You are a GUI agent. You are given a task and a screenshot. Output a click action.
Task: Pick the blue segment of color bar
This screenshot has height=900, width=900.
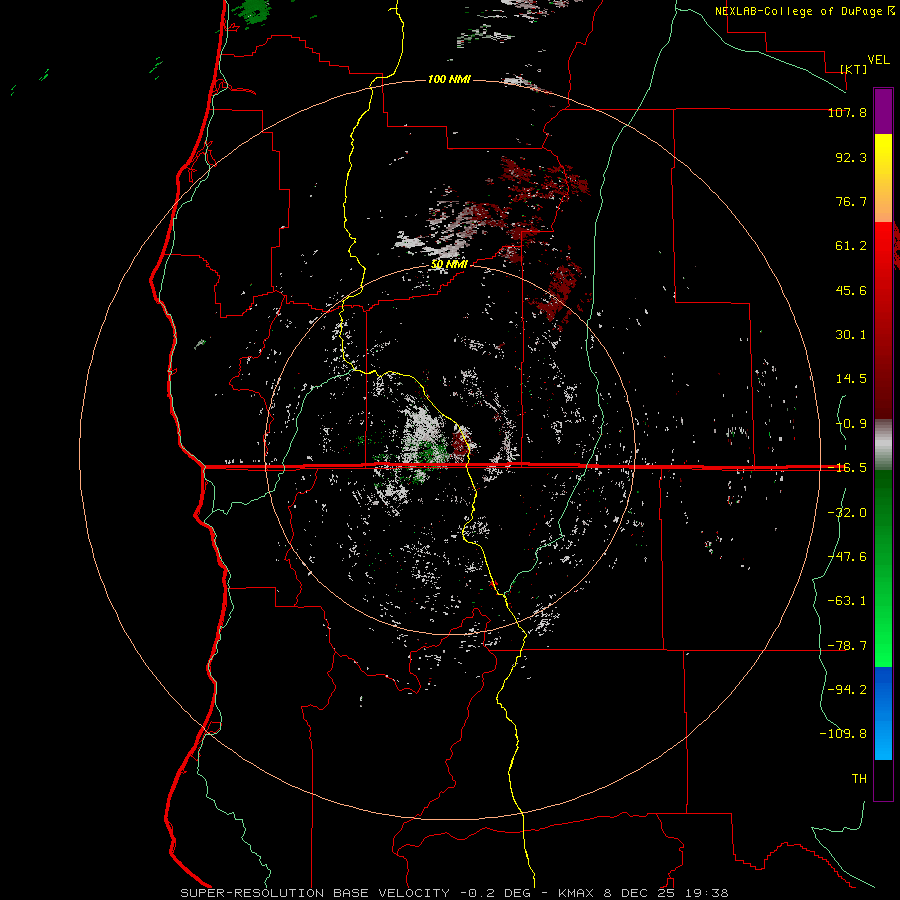tap(883, 713)
